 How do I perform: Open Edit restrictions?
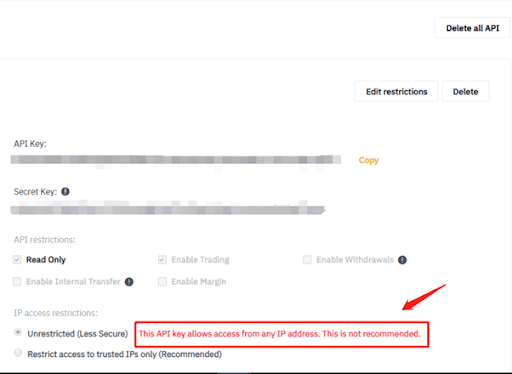coord(396,91)
